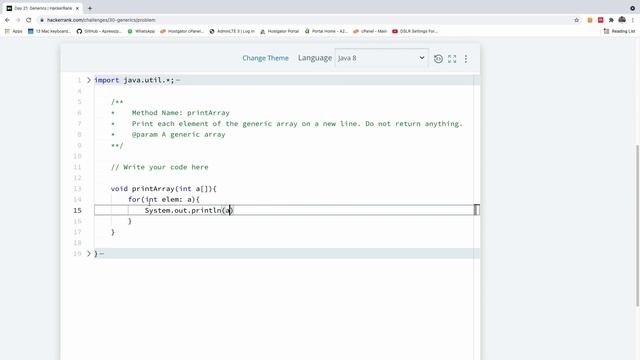Open the Hostgator Portal bookmark
The height and width of the screenshot is (360, 640).
[x=280, y=31]
